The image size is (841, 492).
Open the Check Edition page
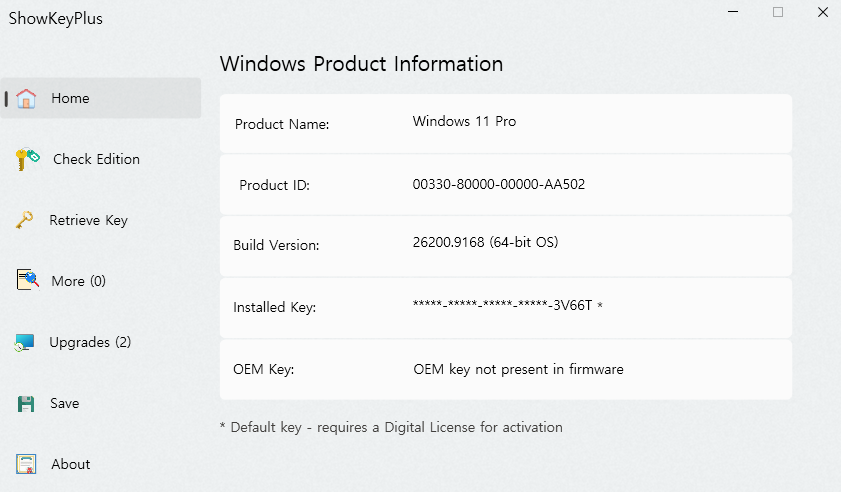96,159
